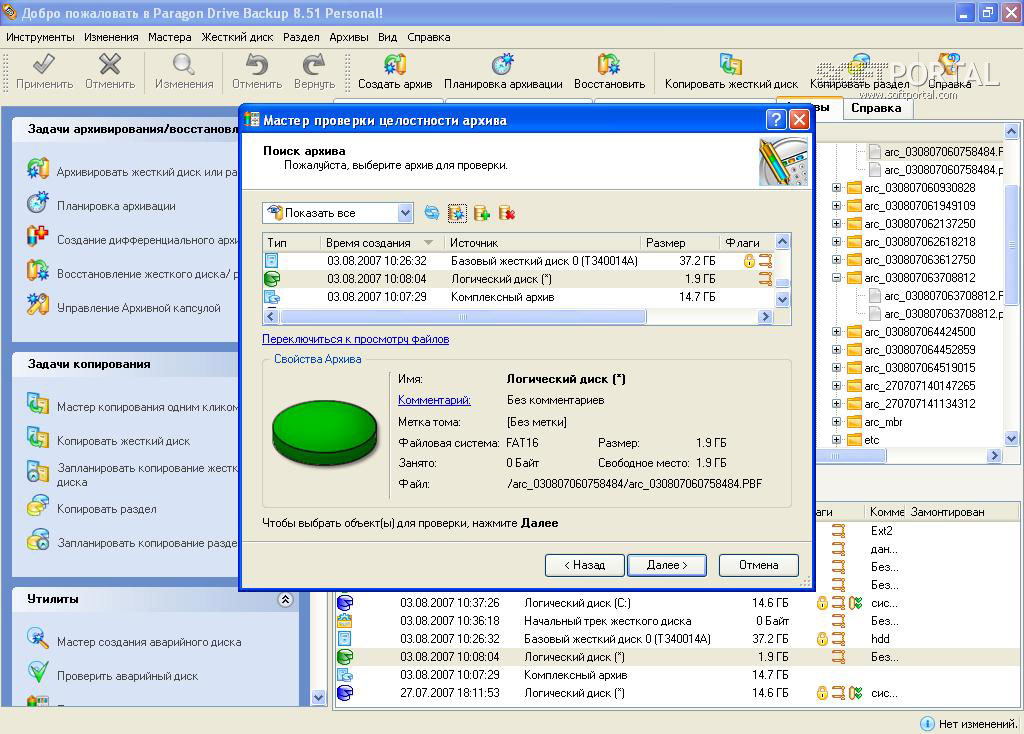Launch Мастер копирования одним кликом
Screen dimensions: 1024x734
tap(133, 406)
